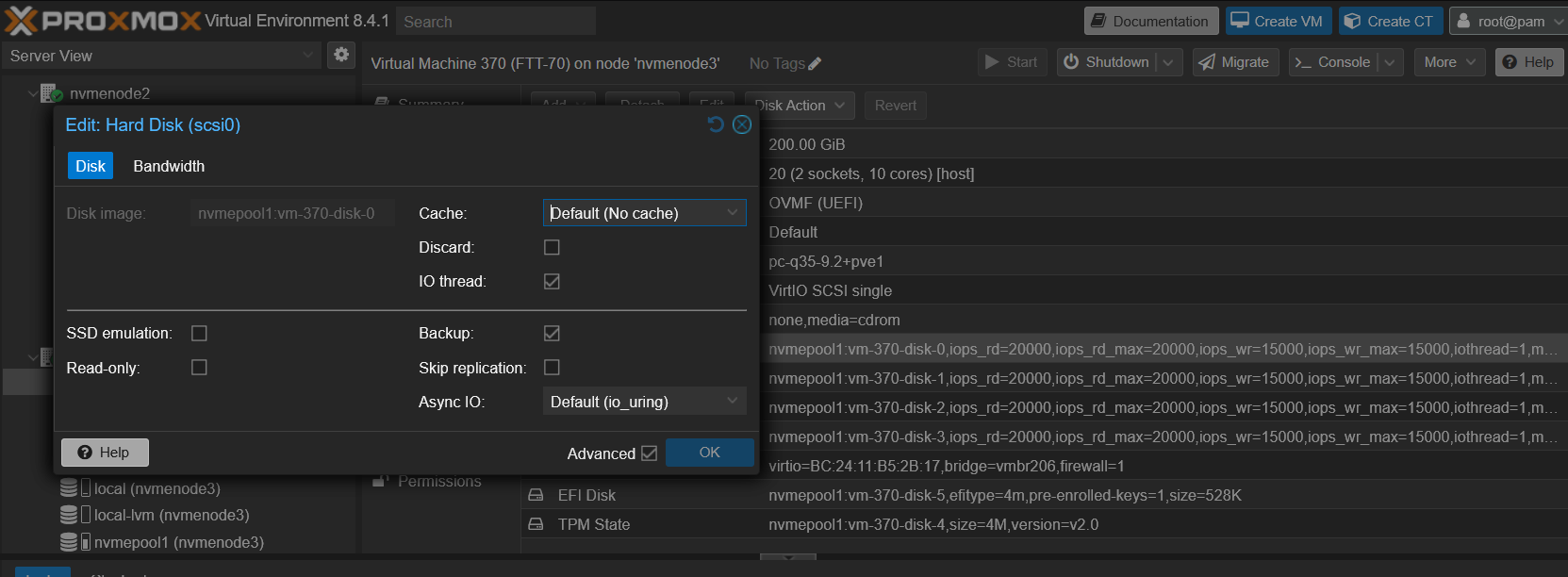Enable Skip replication checkbox
This screenshot has width=1568, height=577.
pyautogui.click(x=552, y=367)
